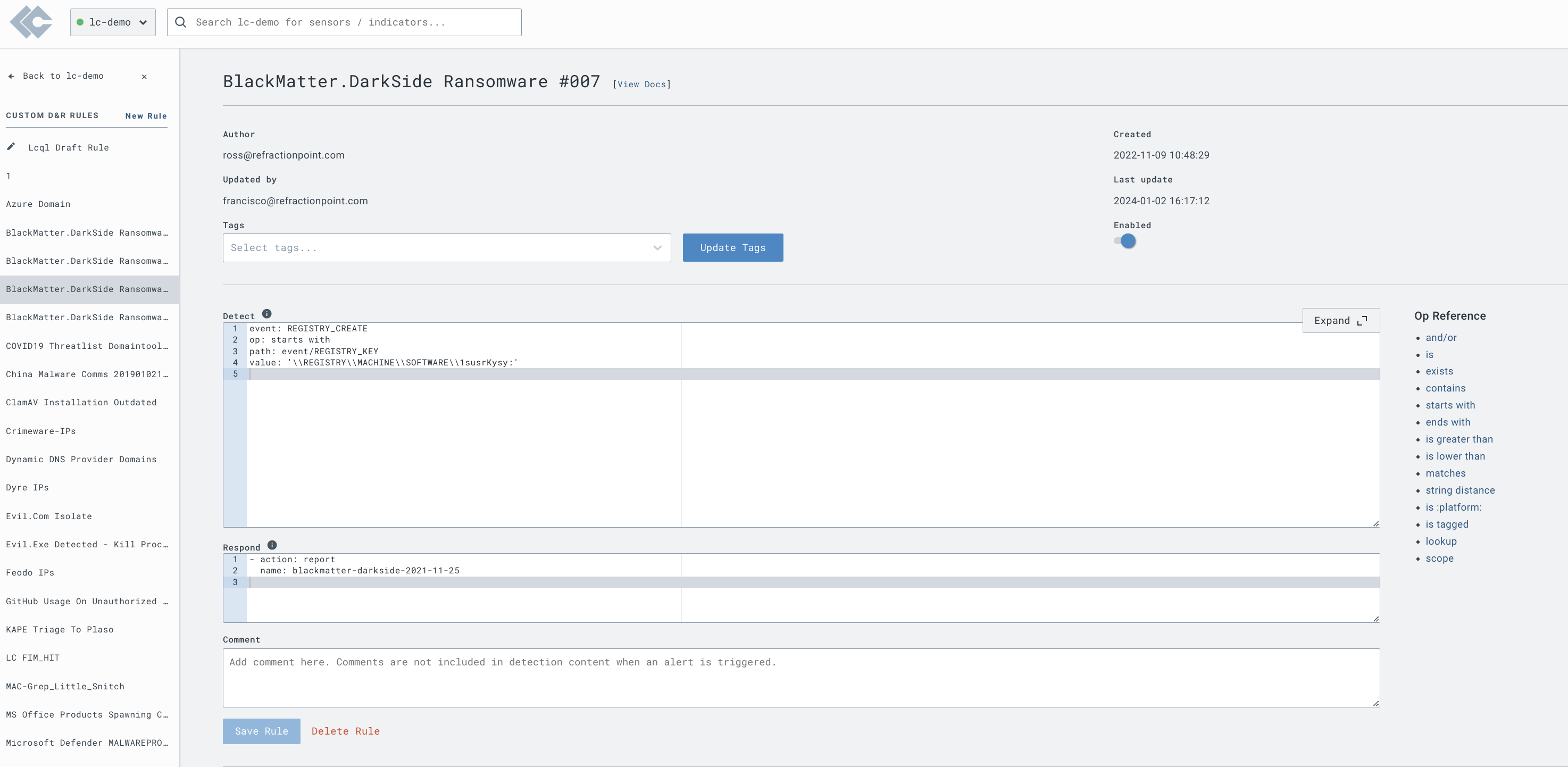
Task: Click the 'starts with' op reference
Action: point(1450,405)
